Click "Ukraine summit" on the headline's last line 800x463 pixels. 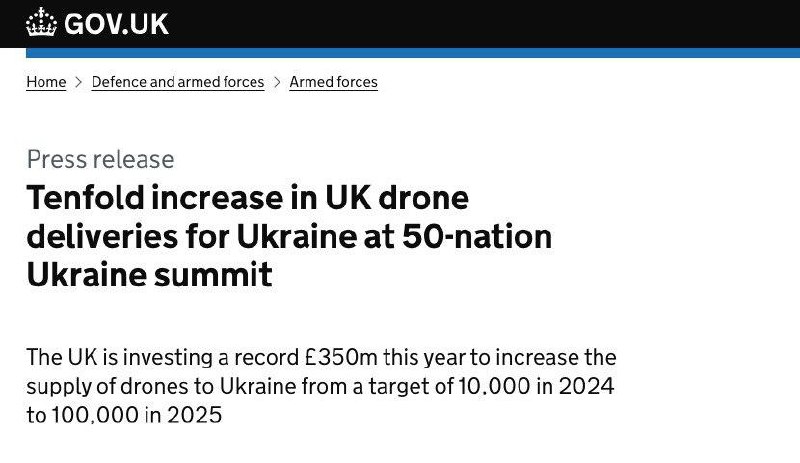[149, 275]
